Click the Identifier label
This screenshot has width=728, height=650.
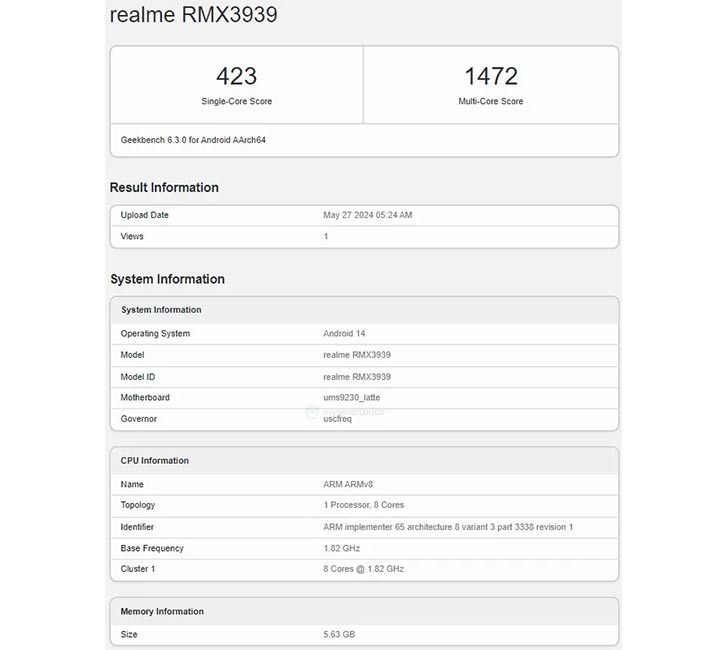point(137,527)
